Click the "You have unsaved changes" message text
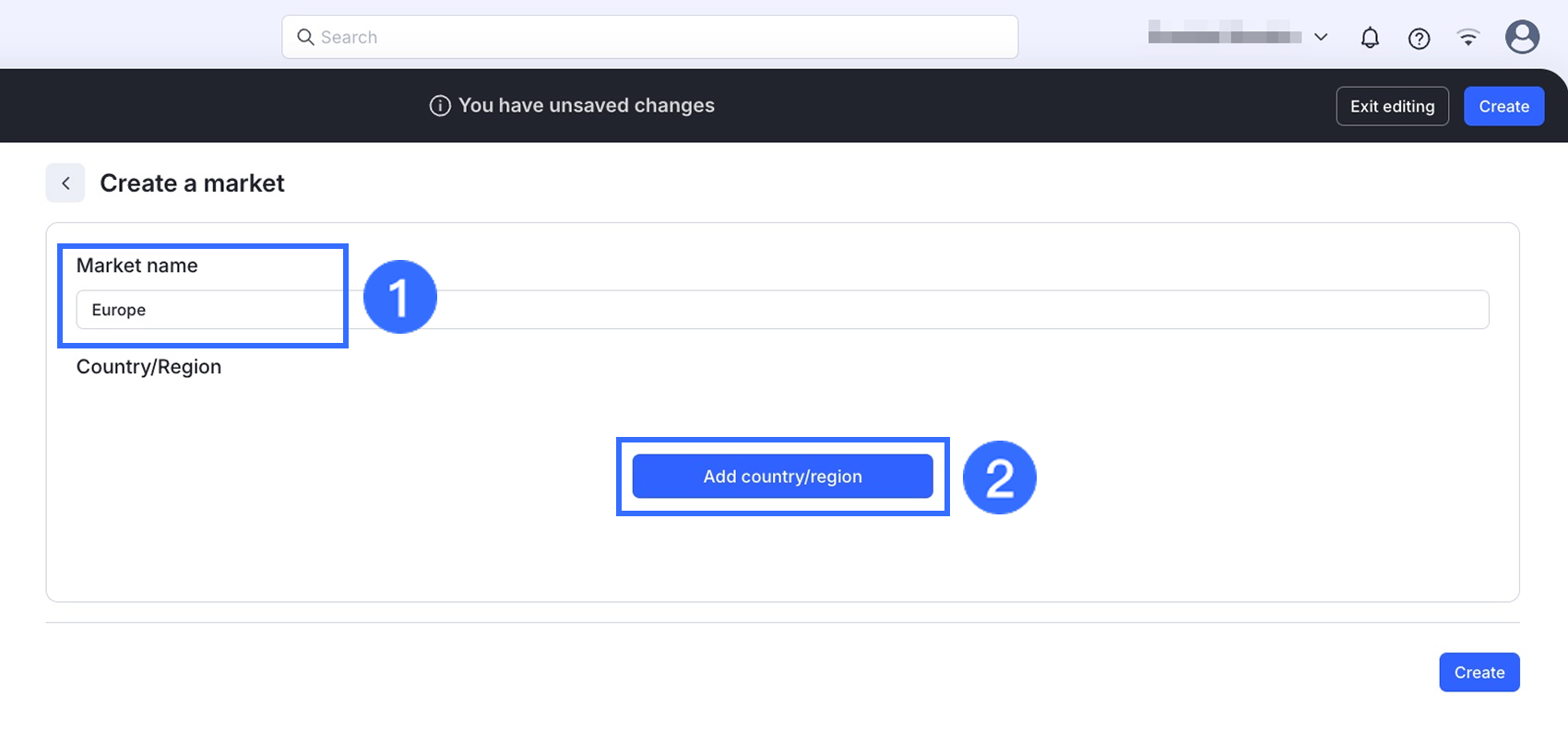This screenshot has width=1568, height=743. pos(586,106)
